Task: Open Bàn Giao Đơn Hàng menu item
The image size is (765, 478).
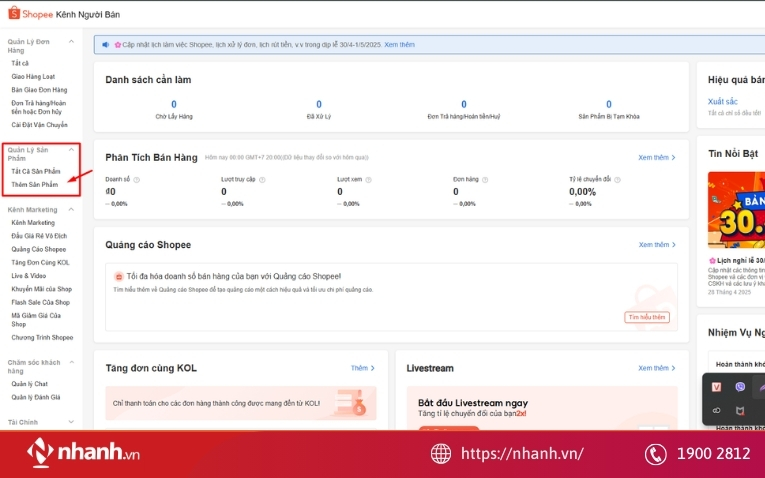Action: pos(40,90)
